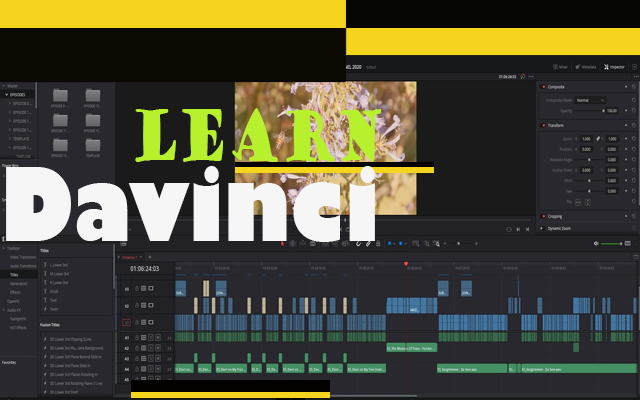Toggle the Composite section enable switch
Viewport: 640px width, 400px height.
543,87
